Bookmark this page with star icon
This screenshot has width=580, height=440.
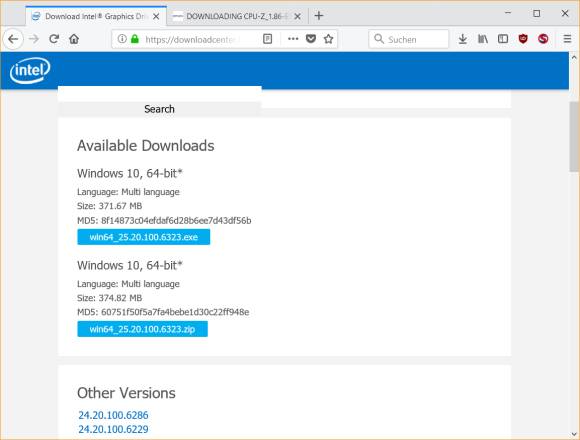tap(328, 39)
